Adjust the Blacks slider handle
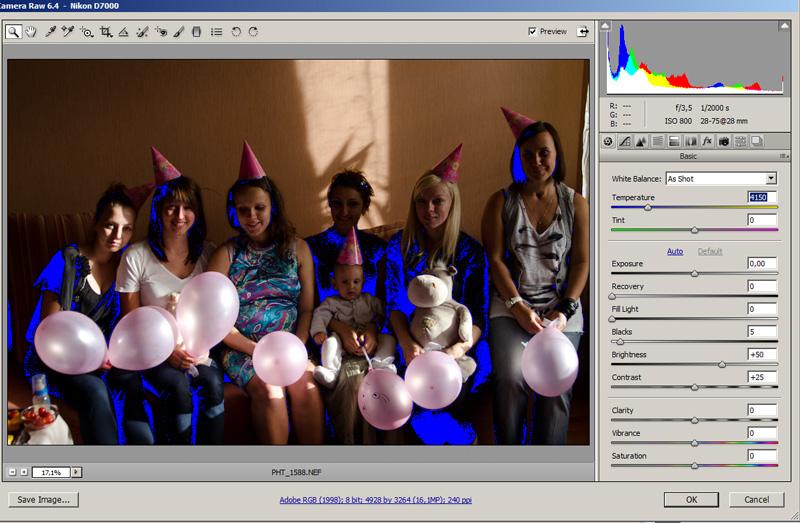 click(x=620, y=342)
